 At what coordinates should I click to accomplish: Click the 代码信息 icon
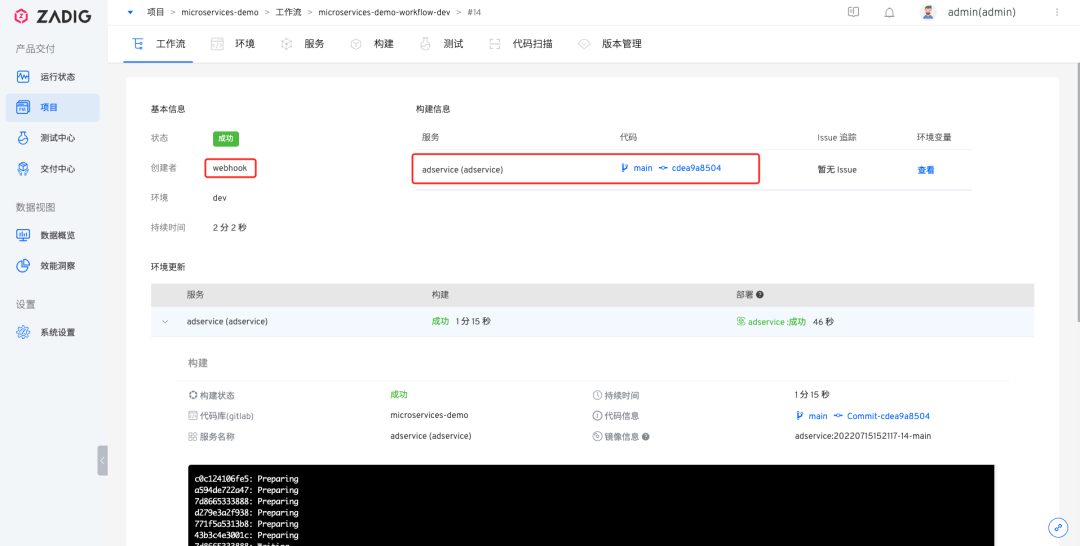597,416
